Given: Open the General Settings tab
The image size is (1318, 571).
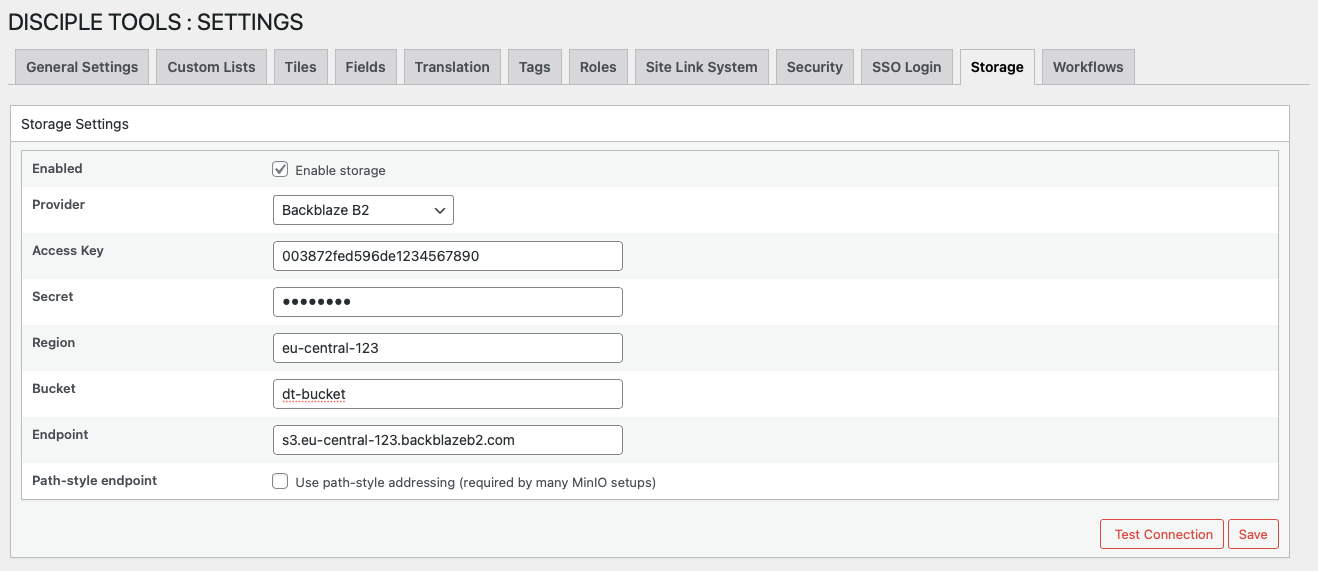Looking at the screenshot, I should click(x=82, y=67).
